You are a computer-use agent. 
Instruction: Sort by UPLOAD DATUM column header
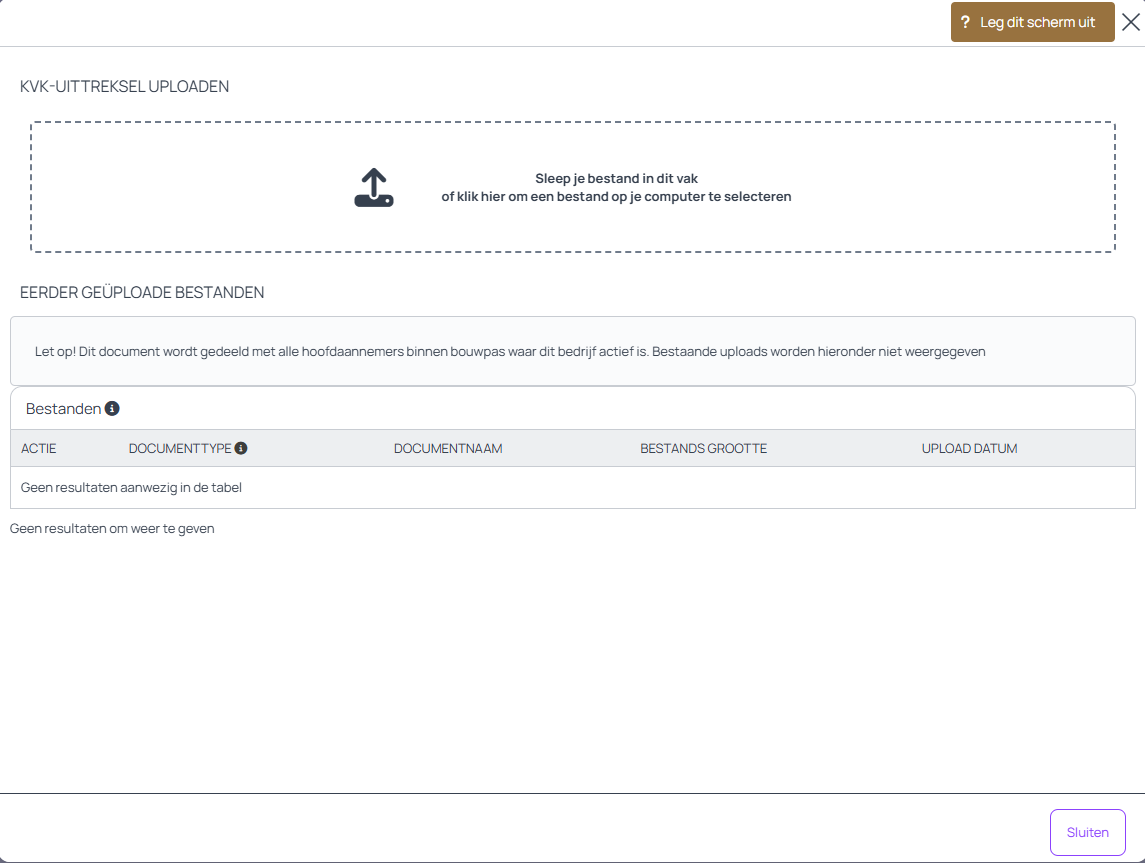click(x=969, y=449)
